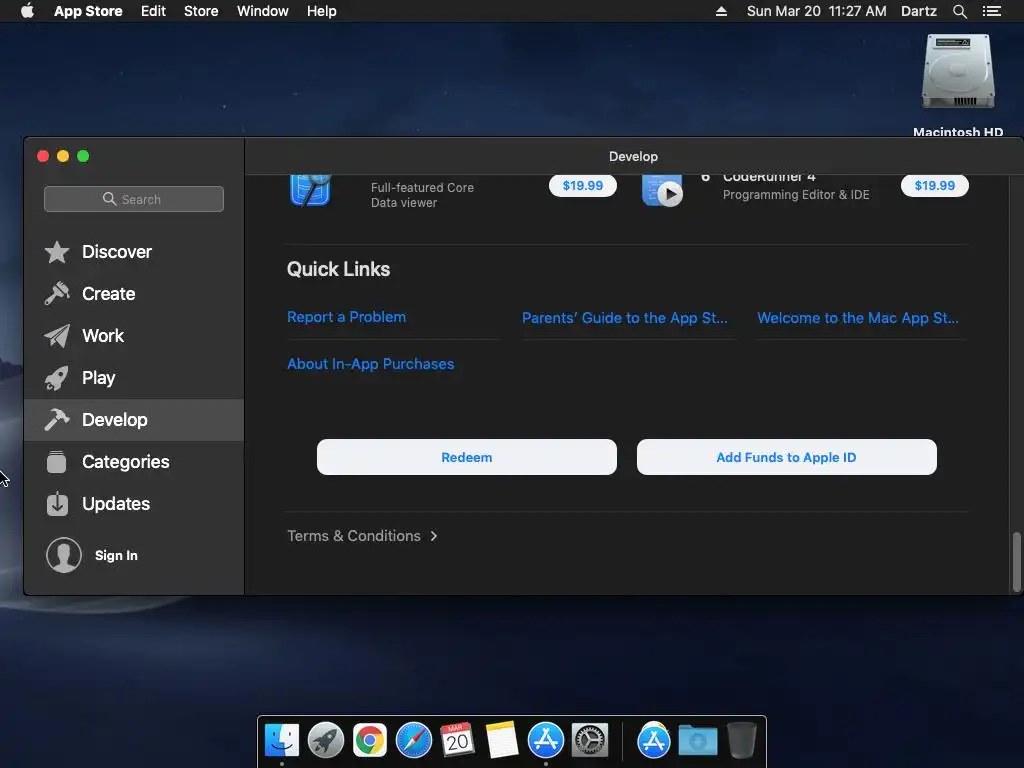The width and height of the screenshot is (1024, 768).
Task: Open Spotlight search in the menu bar
Action: (959, 11)
